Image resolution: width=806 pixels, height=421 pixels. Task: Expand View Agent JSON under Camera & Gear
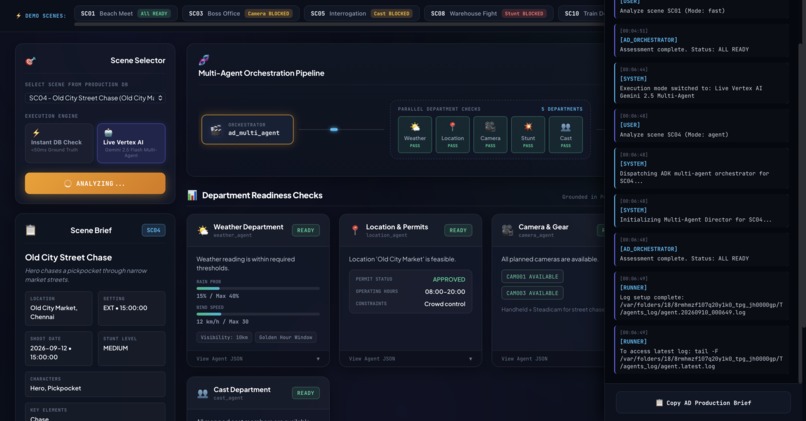coord(550,359)
